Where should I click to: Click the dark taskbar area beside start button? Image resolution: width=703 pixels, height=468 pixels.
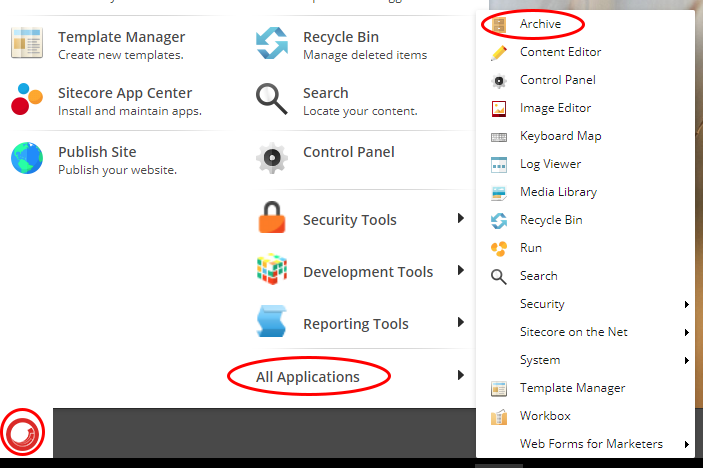tap(265, 433)
